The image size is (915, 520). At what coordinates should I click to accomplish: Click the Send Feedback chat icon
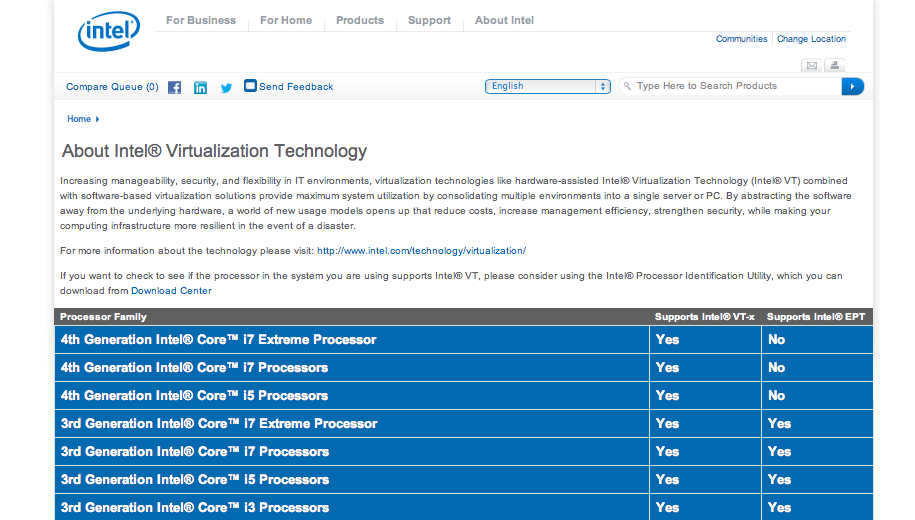[x=250, y=85]
